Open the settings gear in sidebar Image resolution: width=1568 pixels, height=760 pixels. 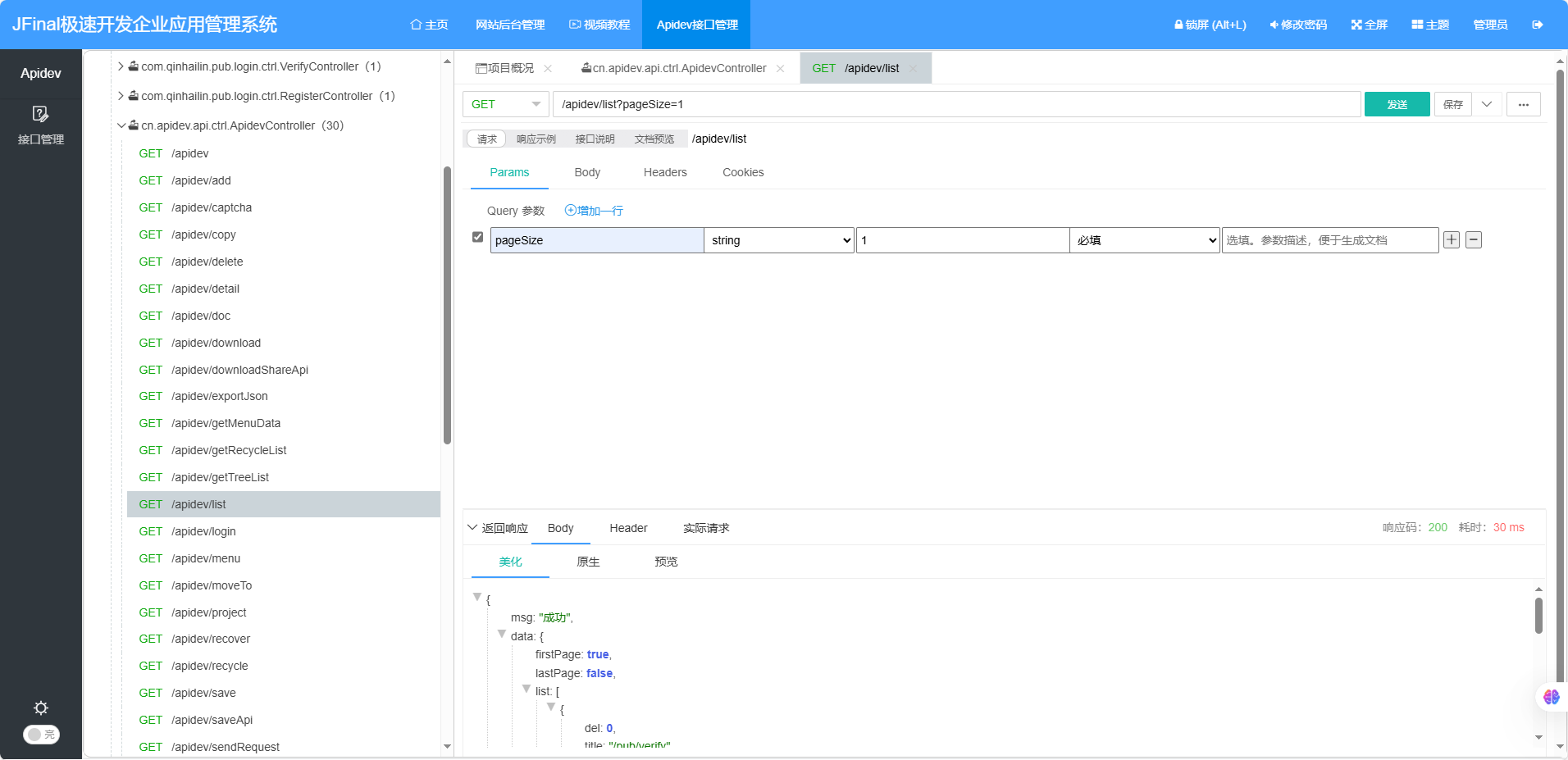(40, 708)
